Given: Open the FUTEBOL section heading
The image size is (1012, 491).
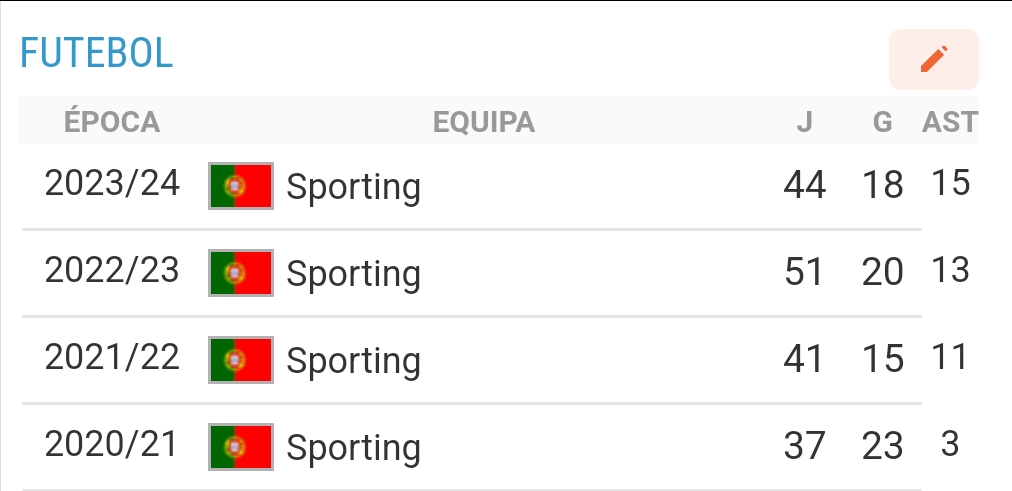Looking at the screenshot, I should 97,53.
